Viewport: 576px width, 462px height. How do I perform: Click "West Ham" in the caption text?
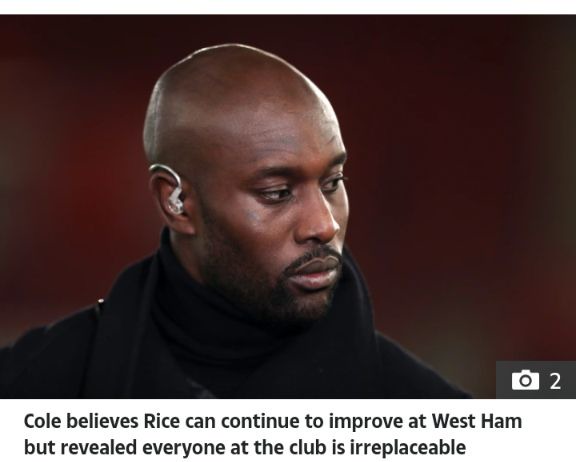[476, 421]
